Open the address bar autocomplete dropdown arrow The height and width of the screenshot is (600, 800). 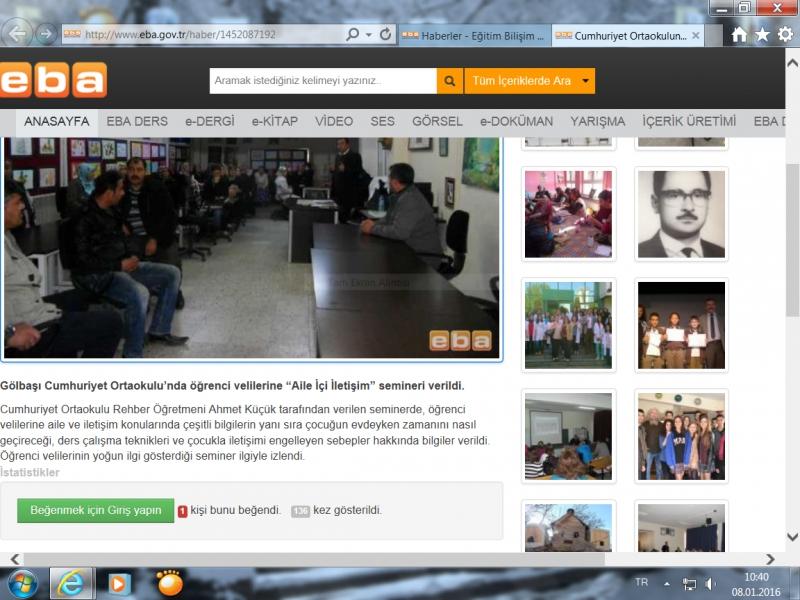pyautogui.click(x=367, y=35)
